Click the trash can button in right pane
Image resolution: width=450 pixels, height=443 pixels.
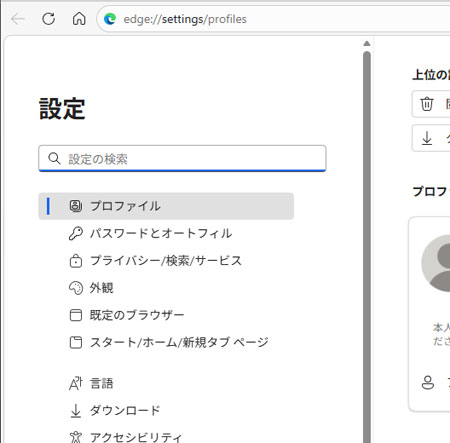pos(431,104)
